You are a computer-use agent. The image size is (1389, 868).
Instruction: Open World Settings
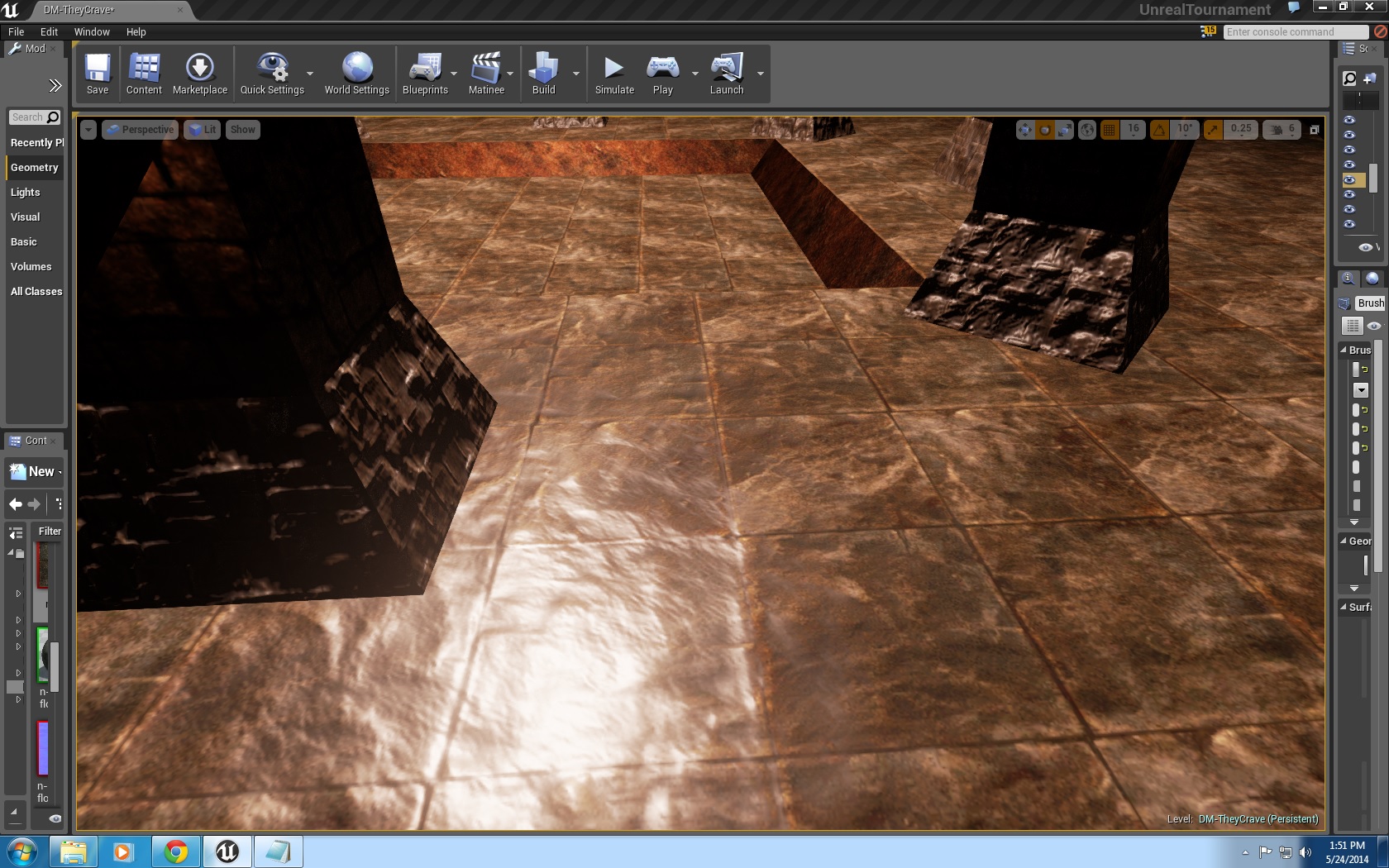coord(357,74)
